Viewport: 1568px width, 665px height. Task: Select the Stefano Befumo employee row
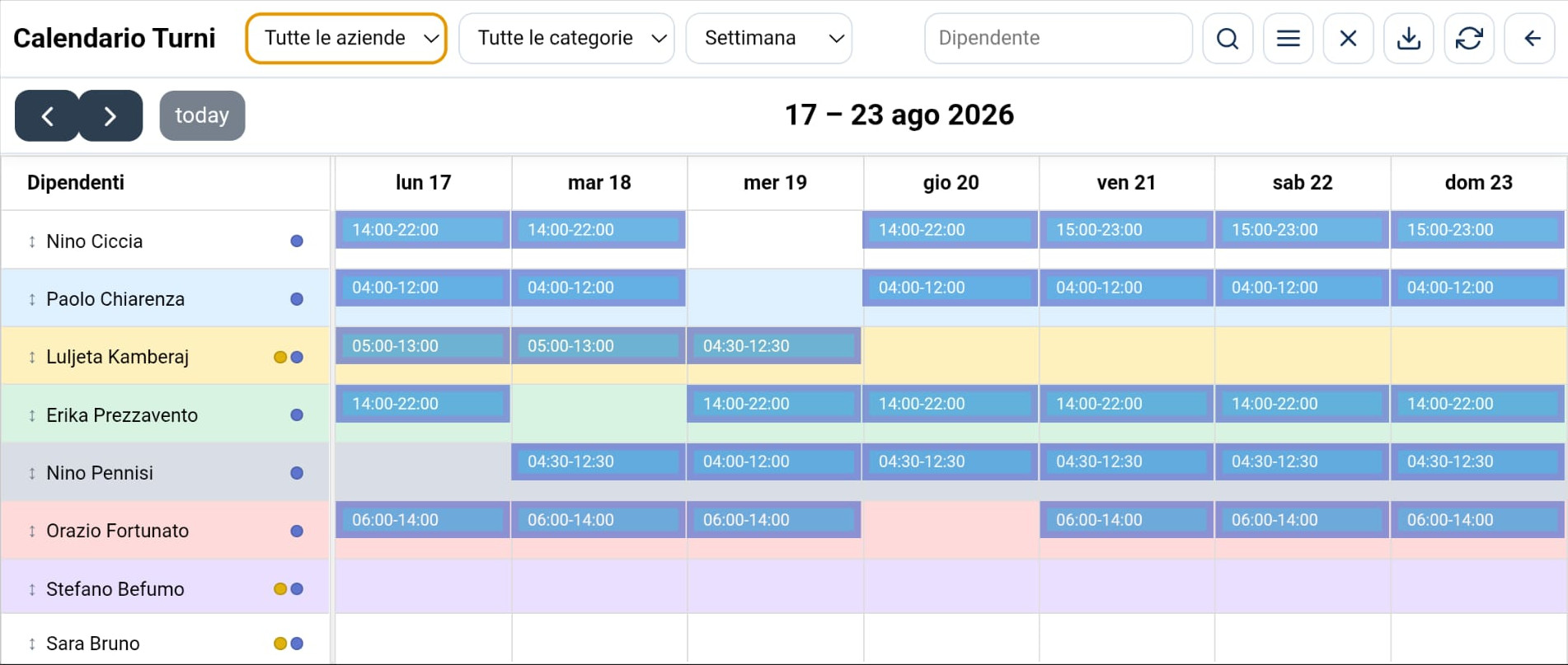pyautogui.click(x=165, y=588)
